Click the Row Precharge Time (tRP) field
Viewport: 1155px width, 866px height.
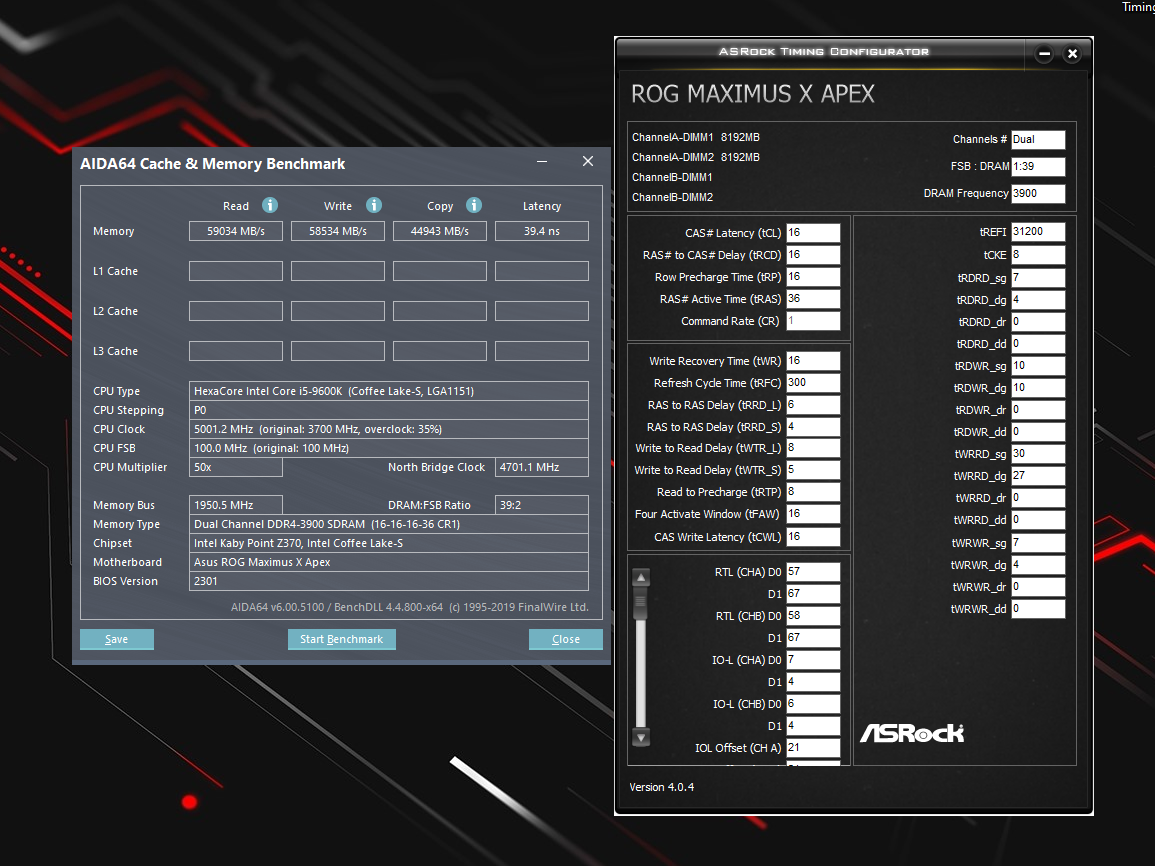click(813, 277)
